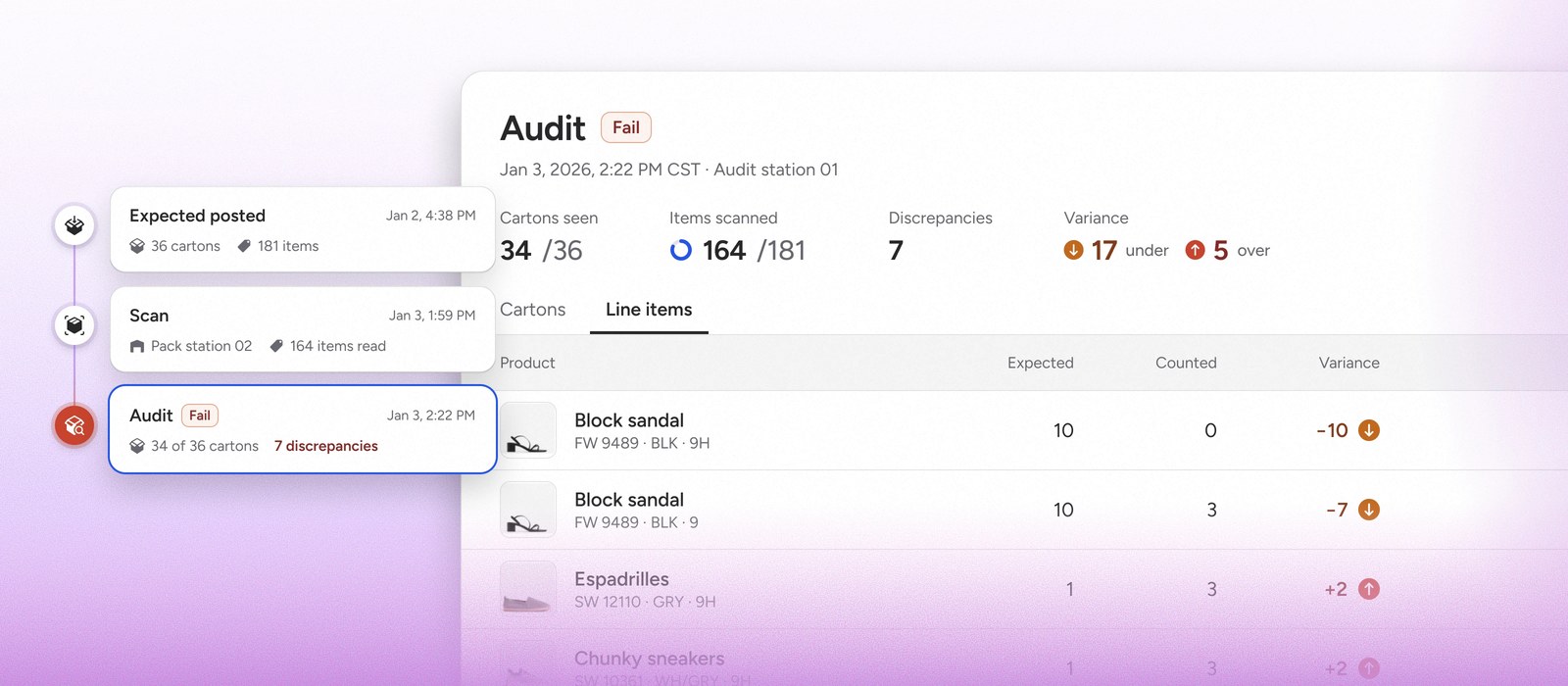Open the Scan event card
Screen dimensions: 1568x686
[303, 329]
